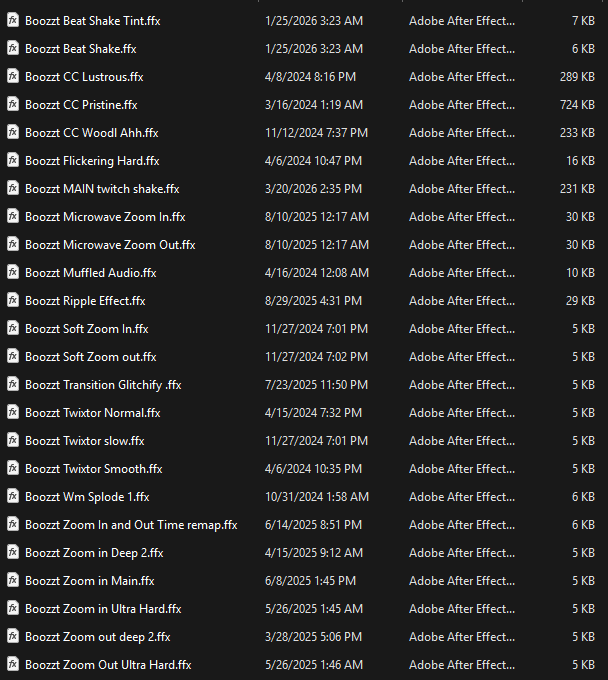Click the fx icon of Boozzt Microwave Zoom Out.ffx

[13, 244]
